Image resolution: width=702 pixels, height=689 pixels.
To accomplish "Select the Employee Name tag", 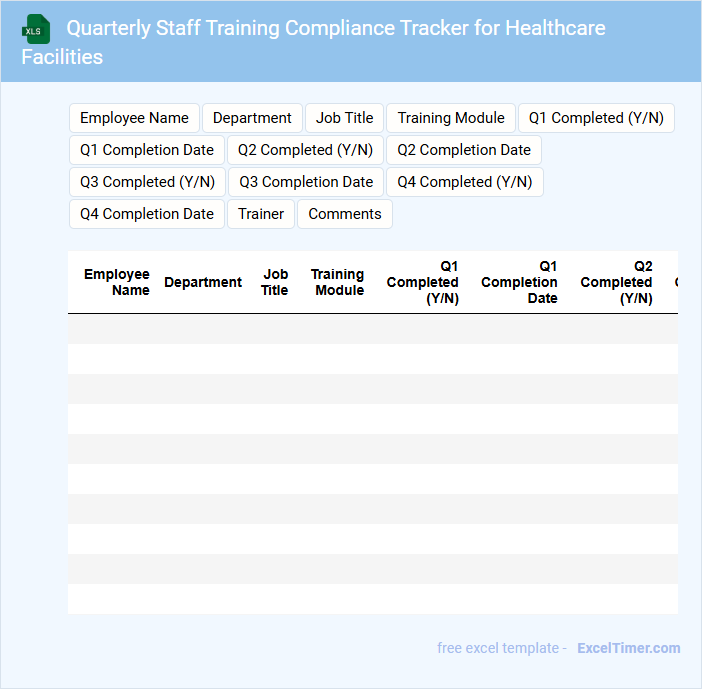I will point(134,118).
